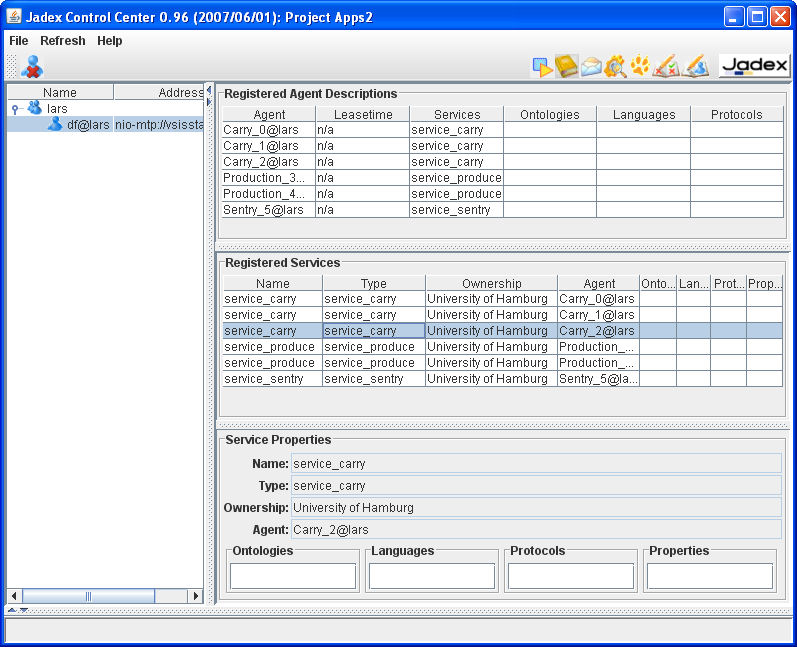This screenshot has width=797, height=647.
Task: Click the remove agent icon with red X
Action: (x=32, y=66)
